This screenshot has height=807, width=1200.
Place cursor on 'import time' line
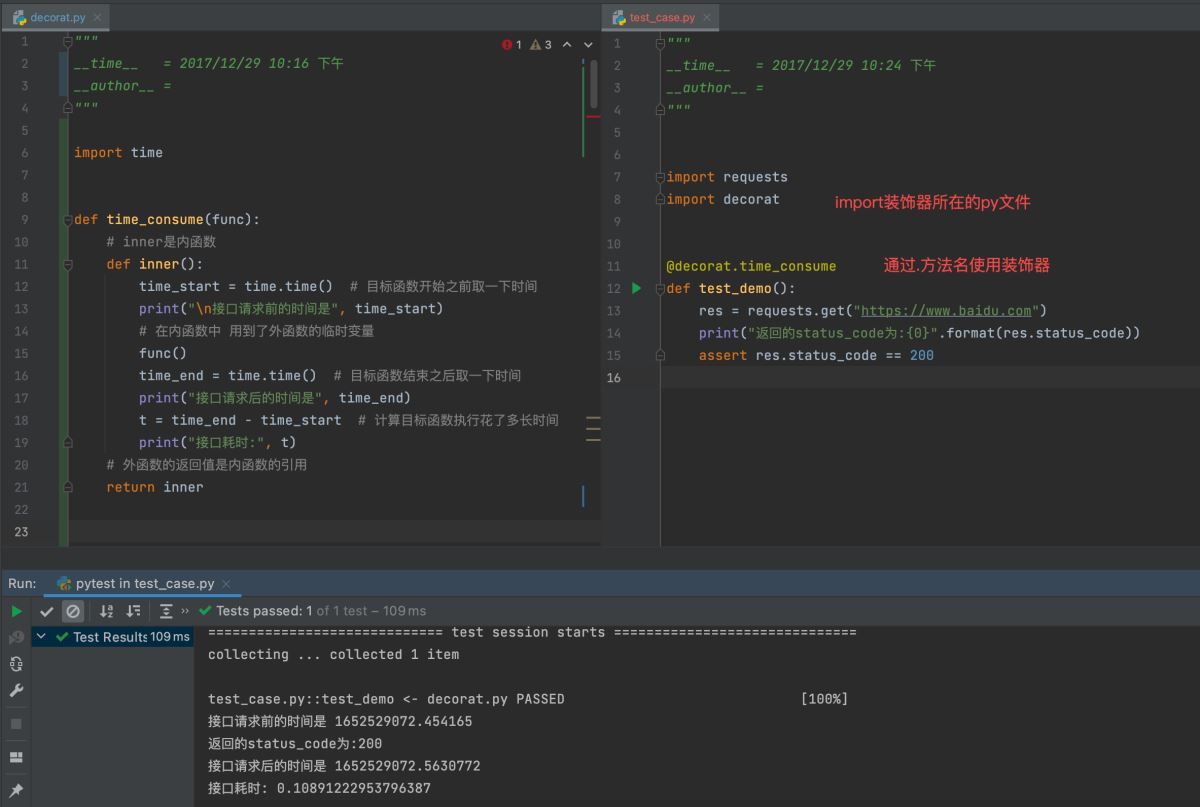118,153
